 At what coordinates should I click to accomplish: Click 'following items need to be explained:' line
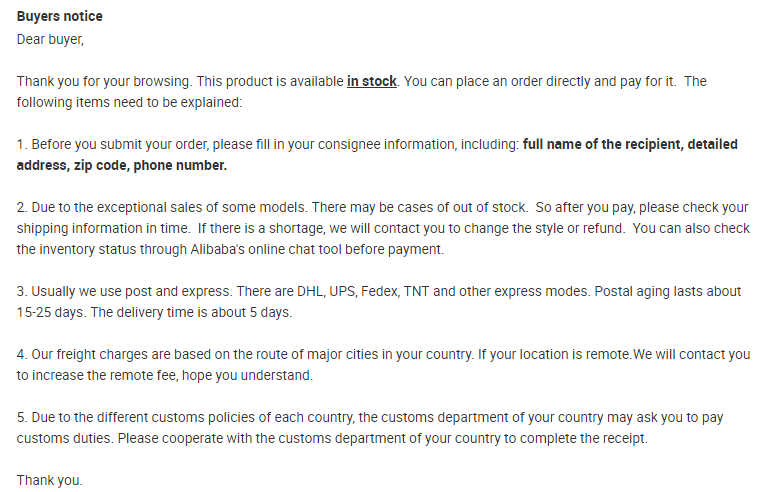click(129, 103)
